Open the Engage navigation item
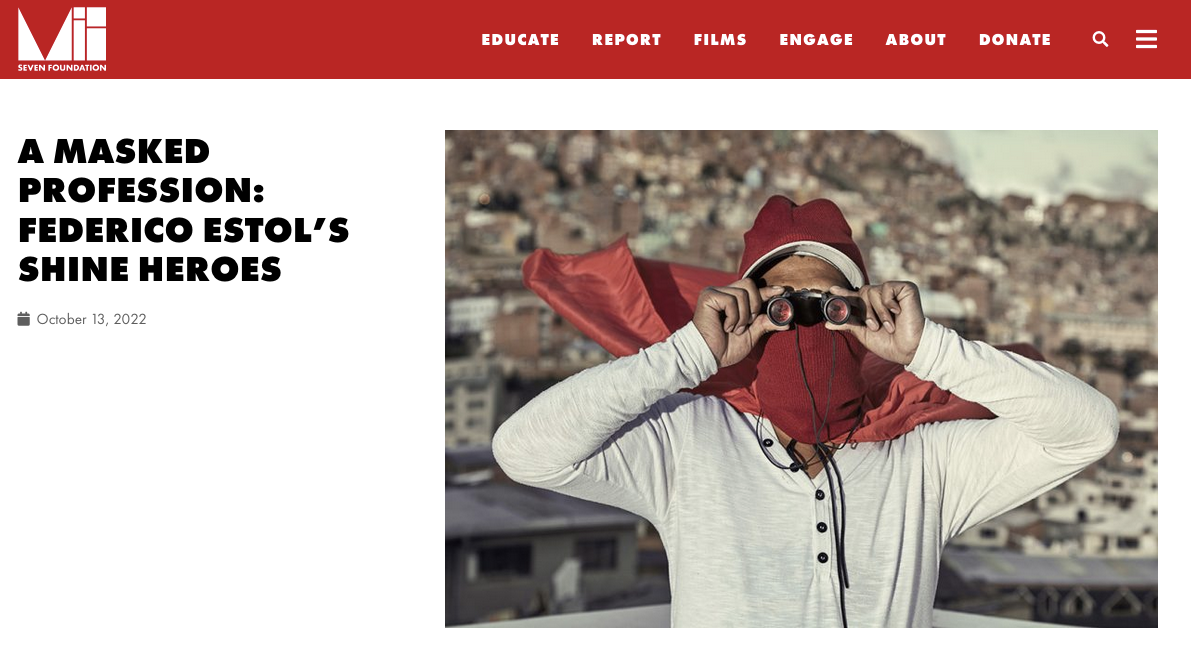 tap(817, 40)
